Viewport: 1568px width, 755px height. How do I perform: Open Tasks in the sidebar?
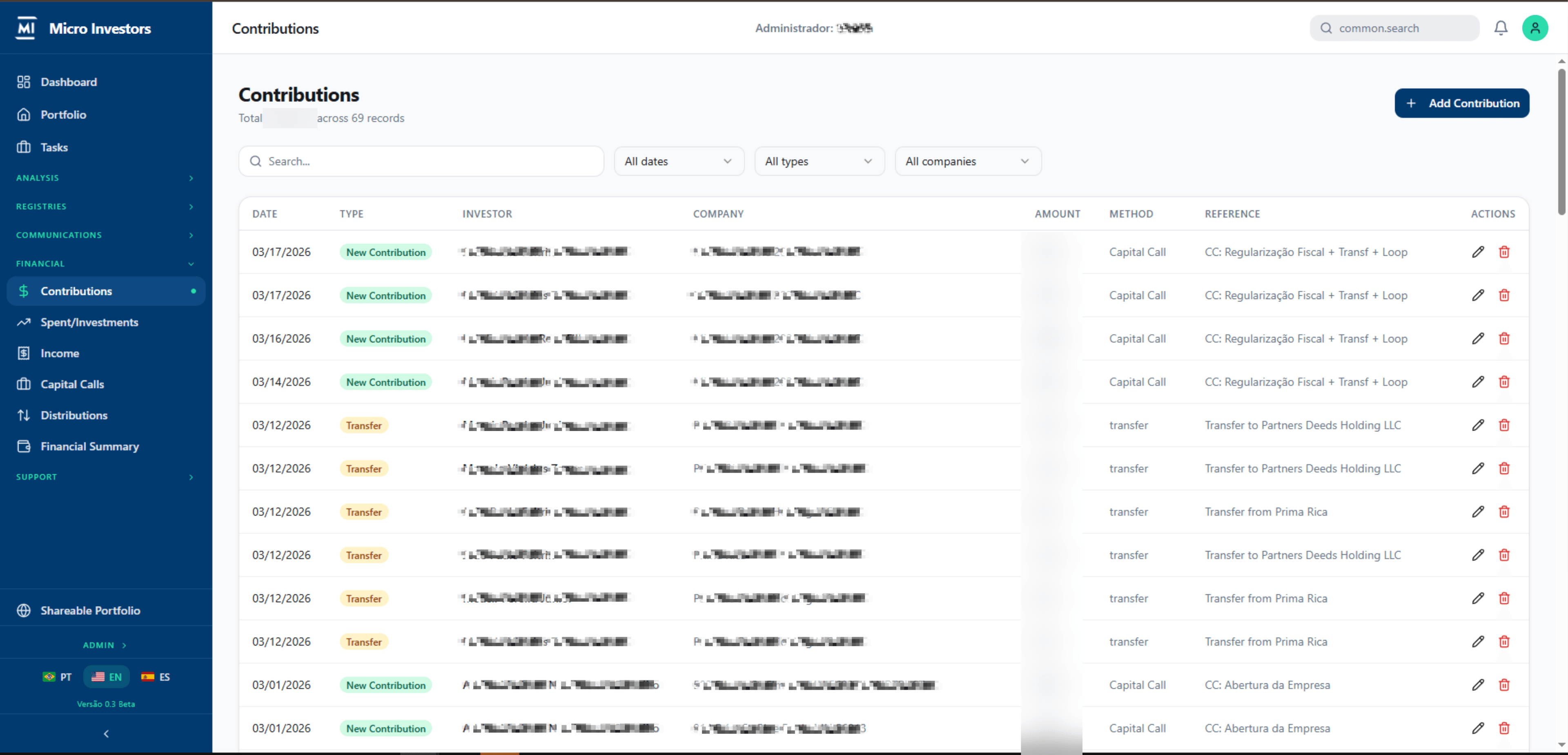point(105,147)
